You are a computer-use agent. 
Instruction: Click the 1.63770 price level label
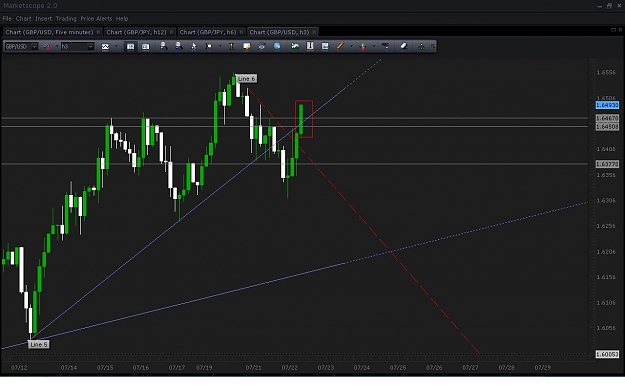point(607,164)
